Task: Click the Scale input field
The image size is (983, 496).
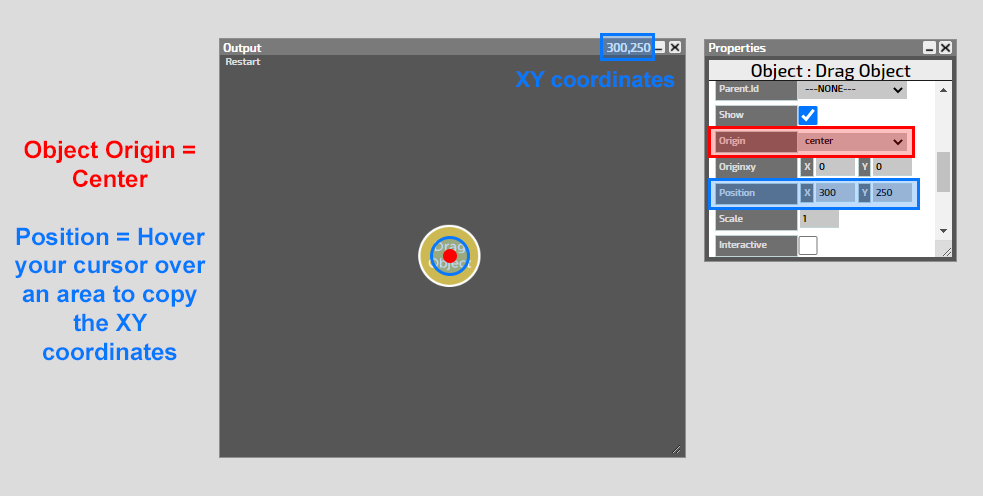Action: click(819, 219)
